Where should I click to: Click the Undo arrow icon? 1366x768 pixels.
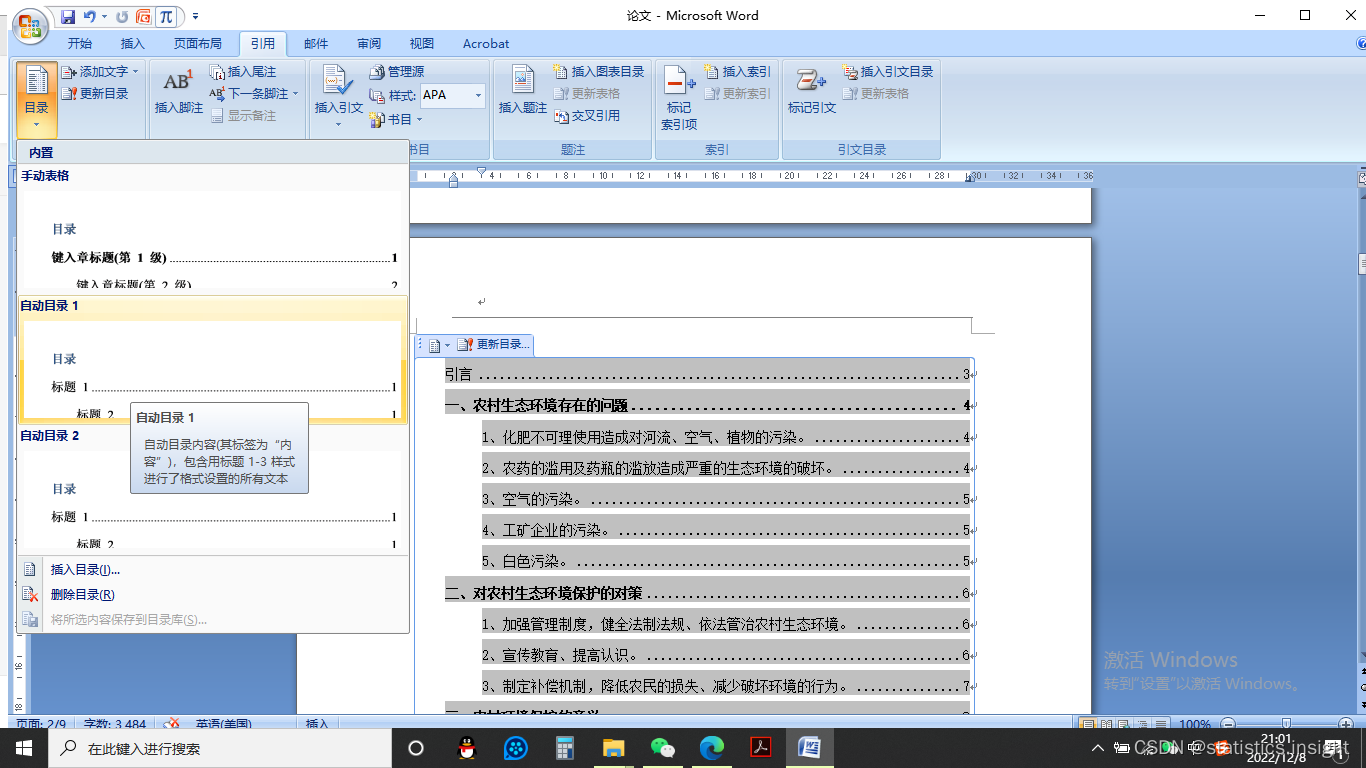click(90, 16)
